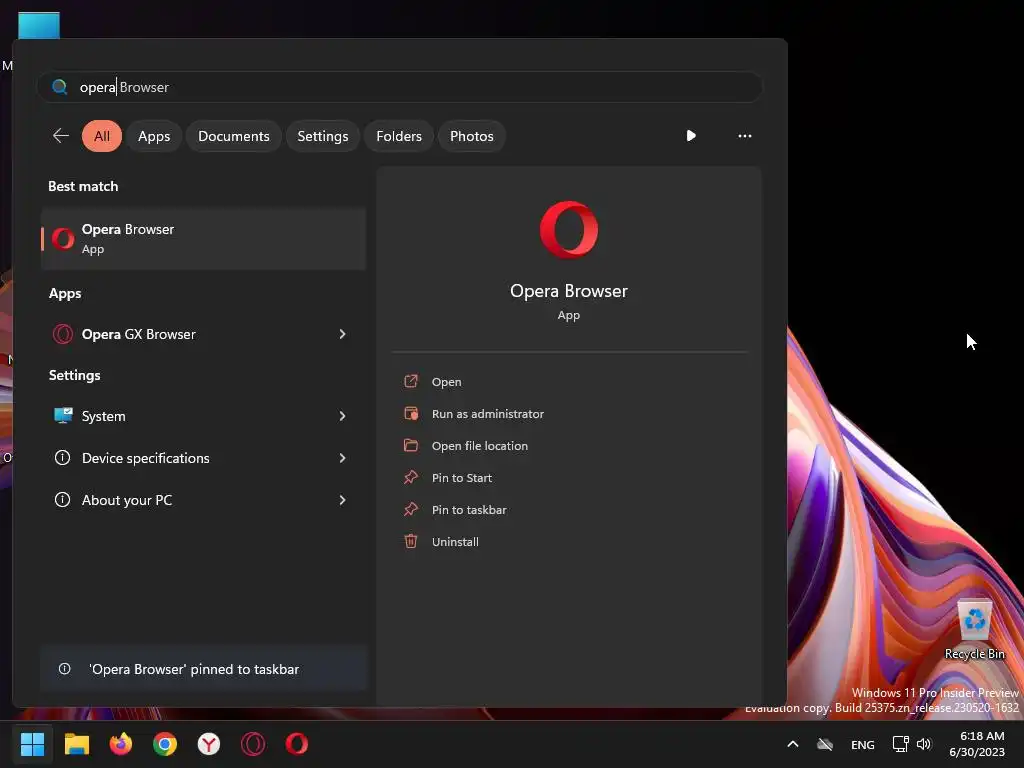Click the ENG language indicator
The image size is (1024, 768).
[863, 744]
